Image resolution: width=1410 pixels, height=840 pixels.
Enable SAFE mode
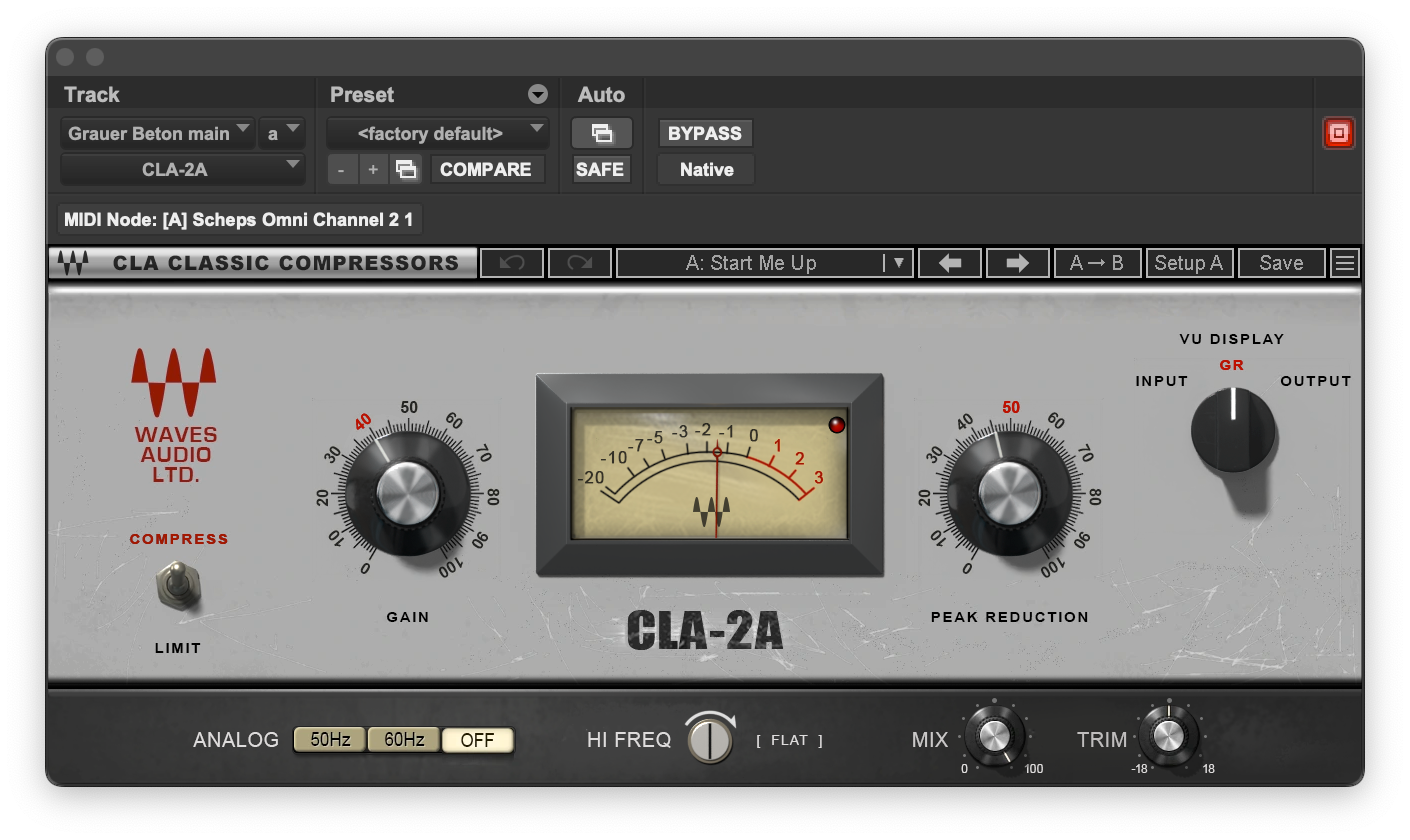tap(600, 169)
